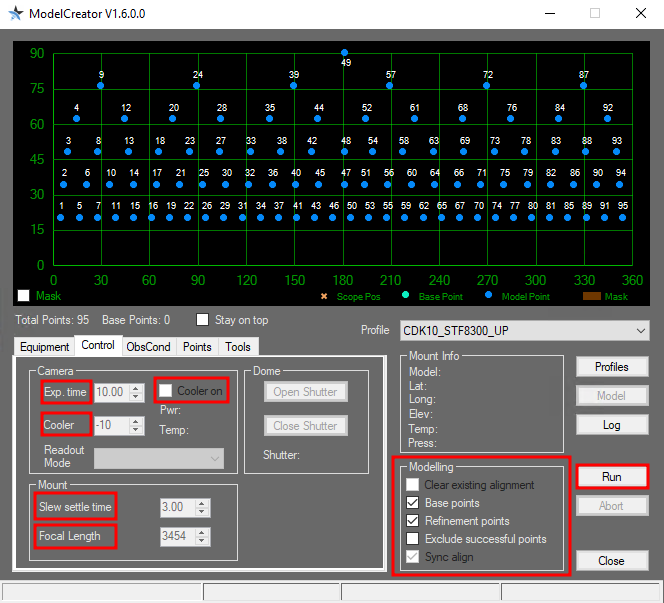664x603 pixels.
Task: Uncheck the Refinement points checkbox
Action: (413, 521)
